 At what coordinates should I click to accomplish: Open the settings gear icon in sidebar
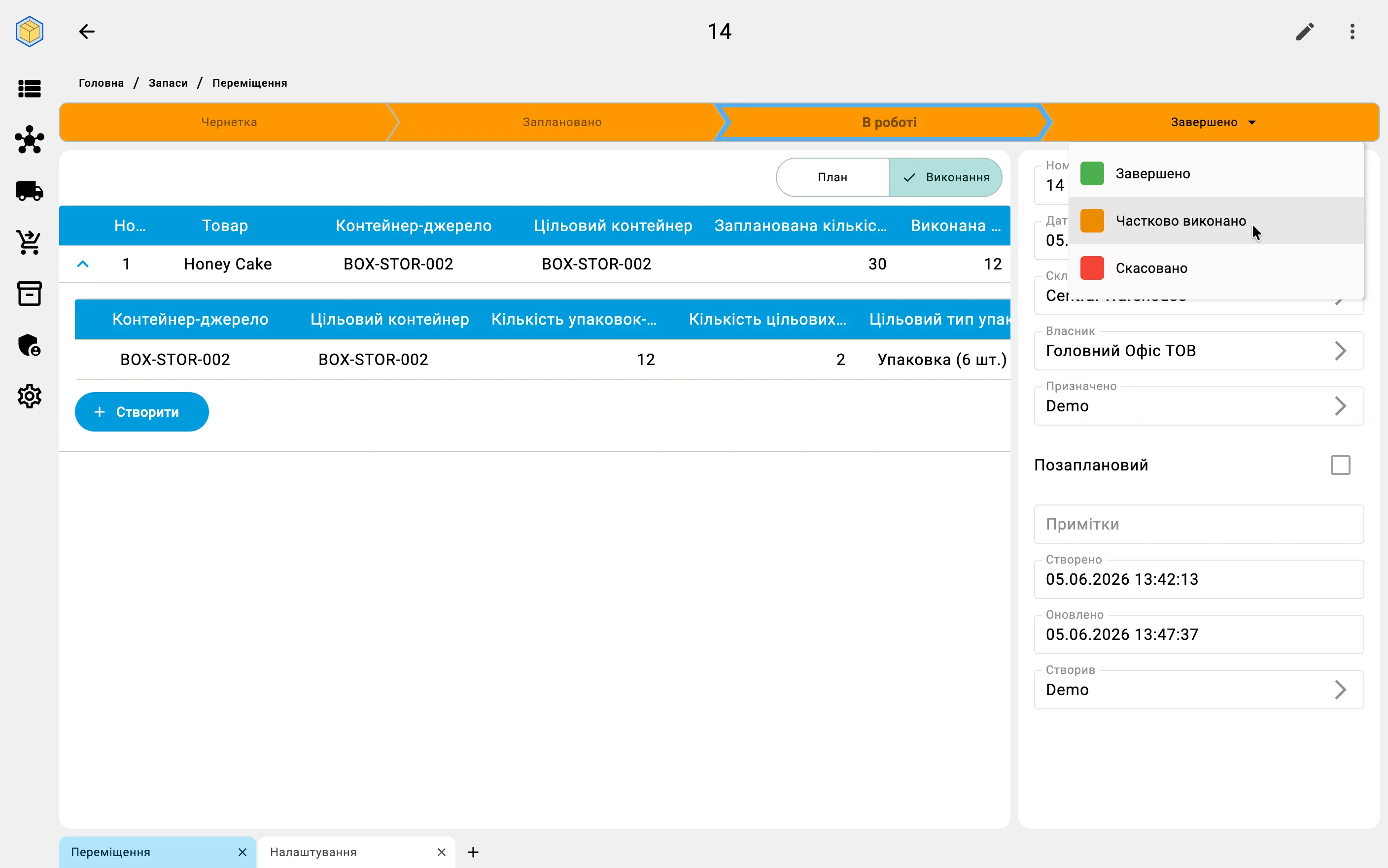[29, 396]
